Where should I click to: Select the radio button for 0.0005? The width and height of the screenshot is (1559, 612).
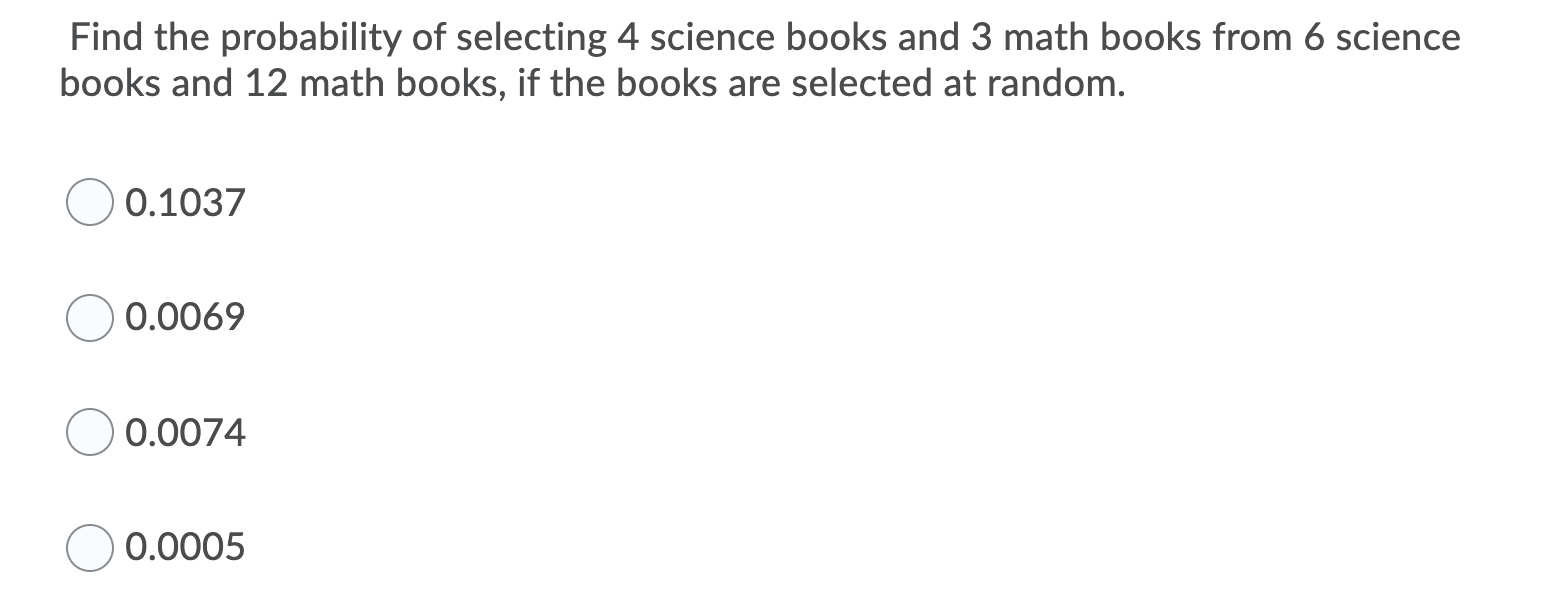pos(89,547)
